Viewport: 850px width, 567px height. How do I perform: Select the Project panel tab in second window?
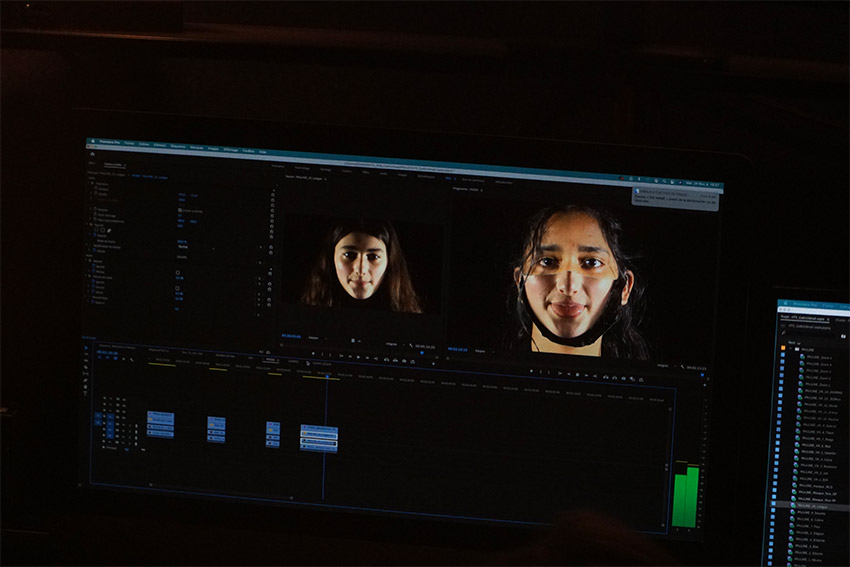[805, 317]
